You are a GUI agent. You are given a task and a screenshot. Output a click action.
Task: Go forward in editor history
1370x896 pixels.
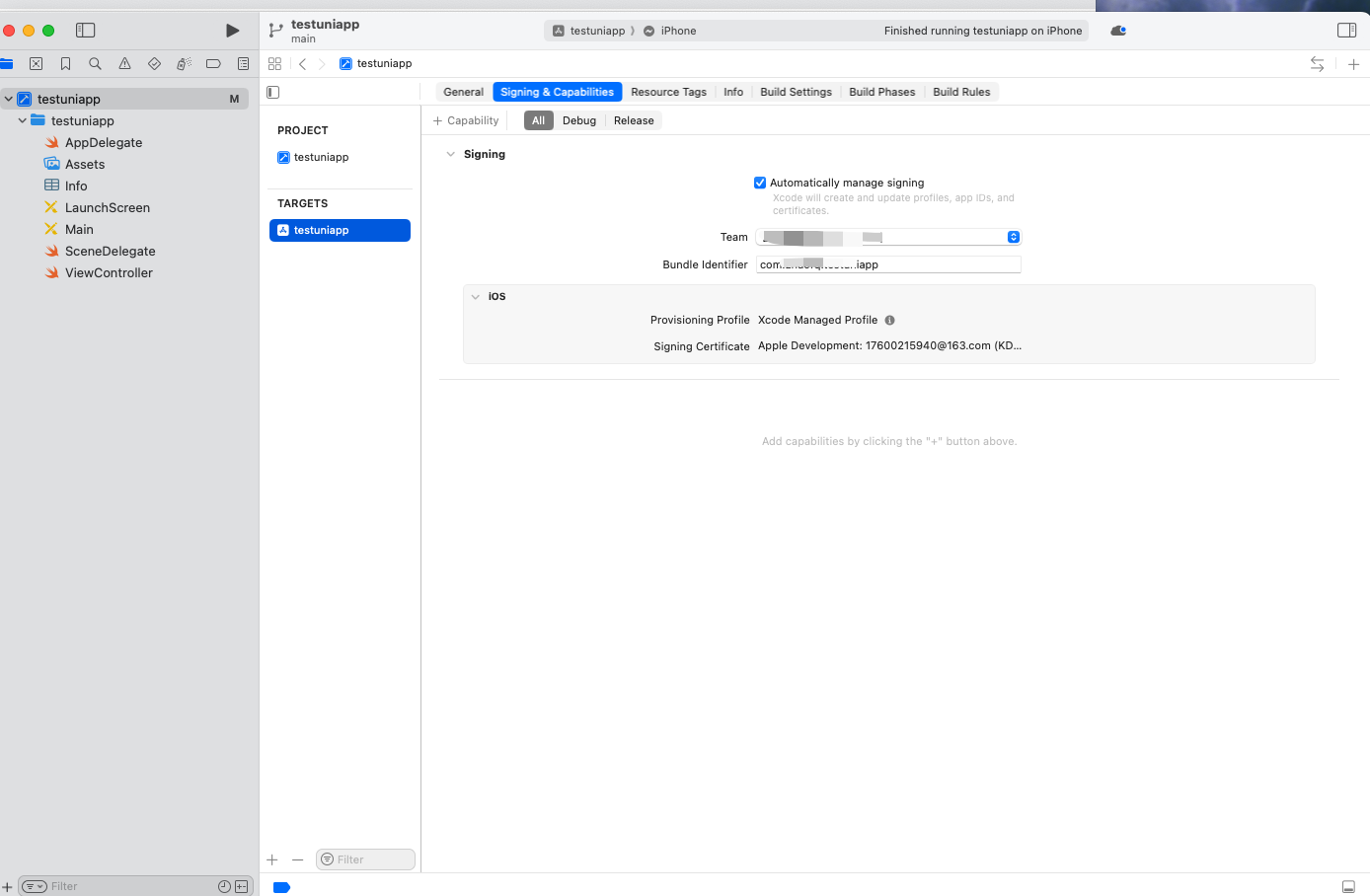(x=322, y=64)
